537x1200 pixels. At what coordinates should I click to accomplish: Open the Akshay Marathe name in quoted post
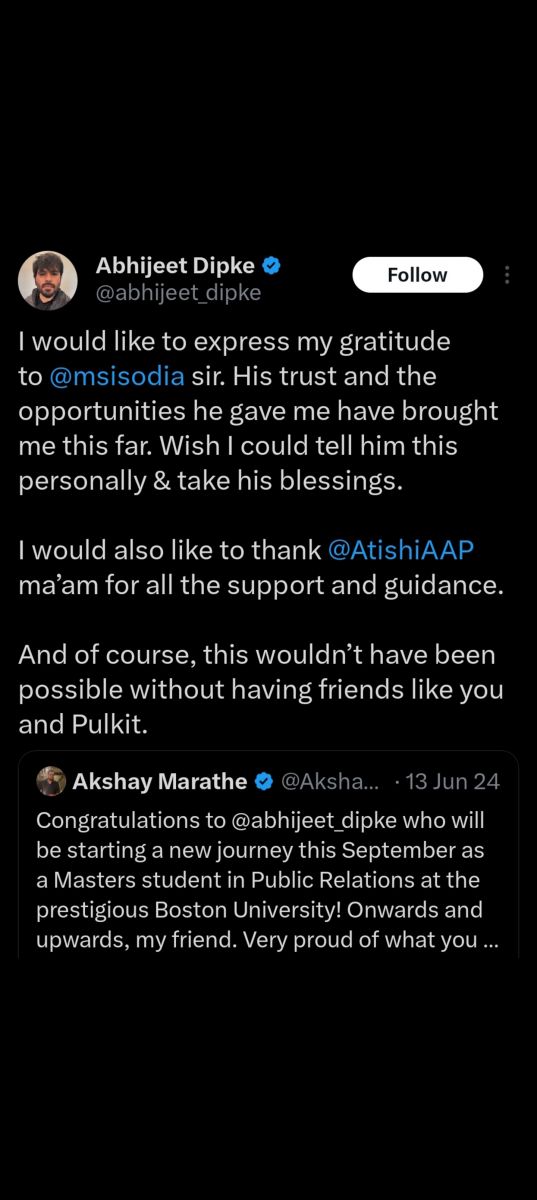click(160, 781)
